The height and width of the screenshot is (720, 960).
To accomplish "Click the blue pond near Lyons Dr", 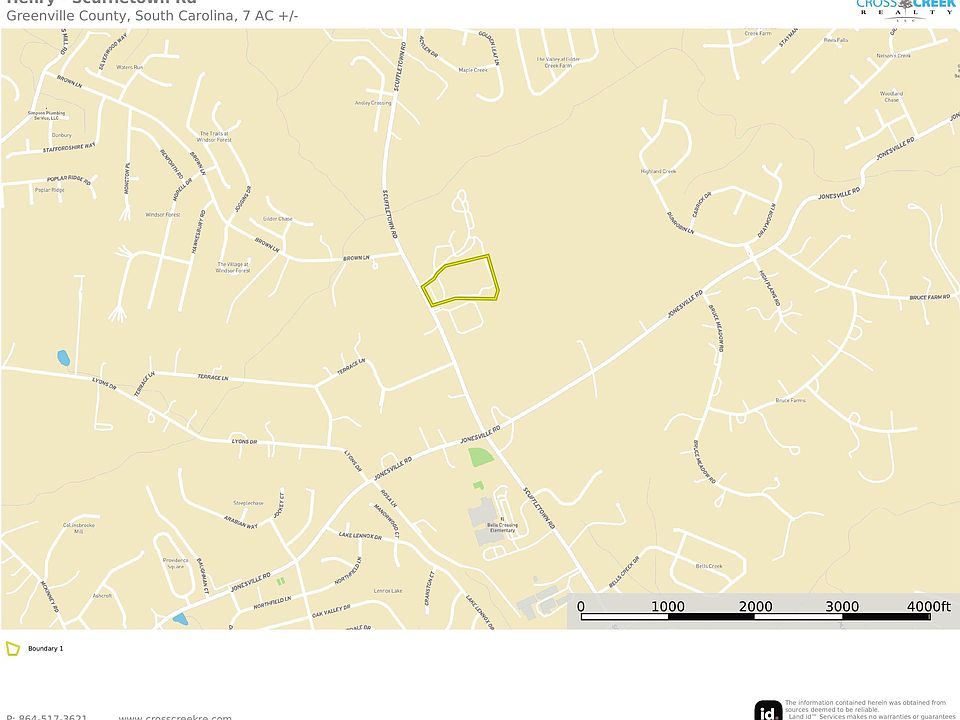I will click(x=63, y=358).
